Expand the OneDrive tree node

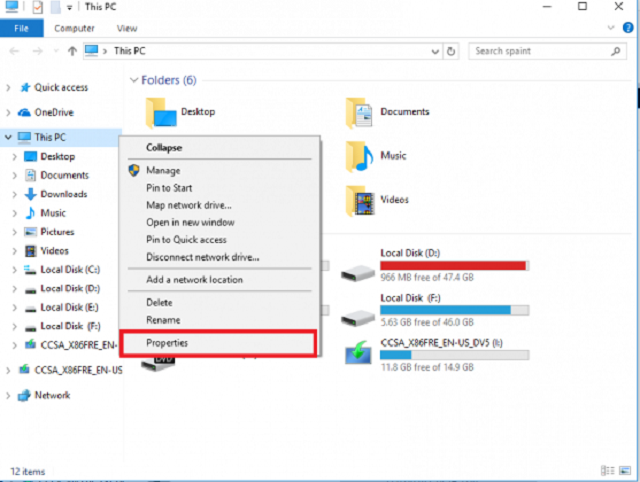[8, 112]
